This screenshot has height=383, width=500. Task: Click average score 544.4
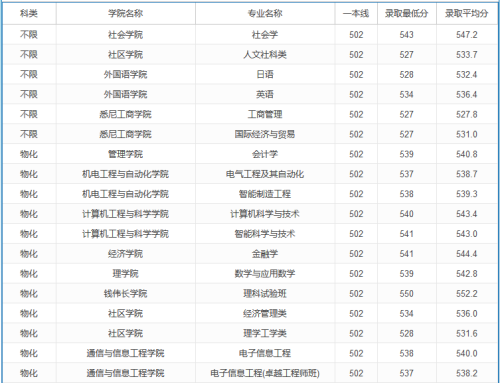(467, 254)
